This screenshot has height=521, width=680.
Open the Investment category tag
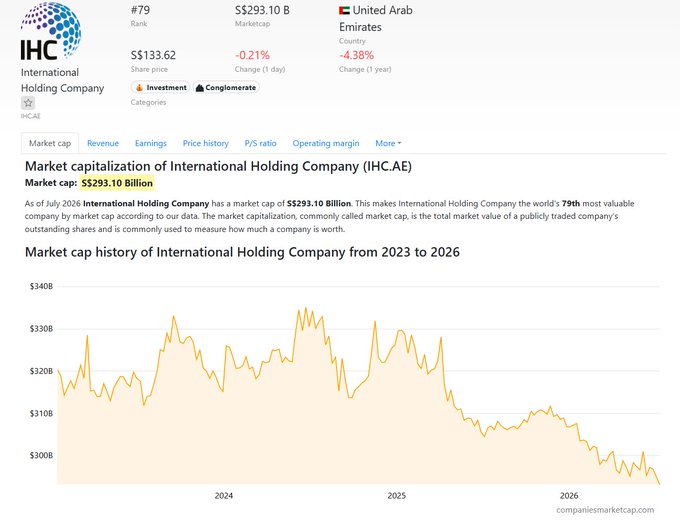[160, 88]
